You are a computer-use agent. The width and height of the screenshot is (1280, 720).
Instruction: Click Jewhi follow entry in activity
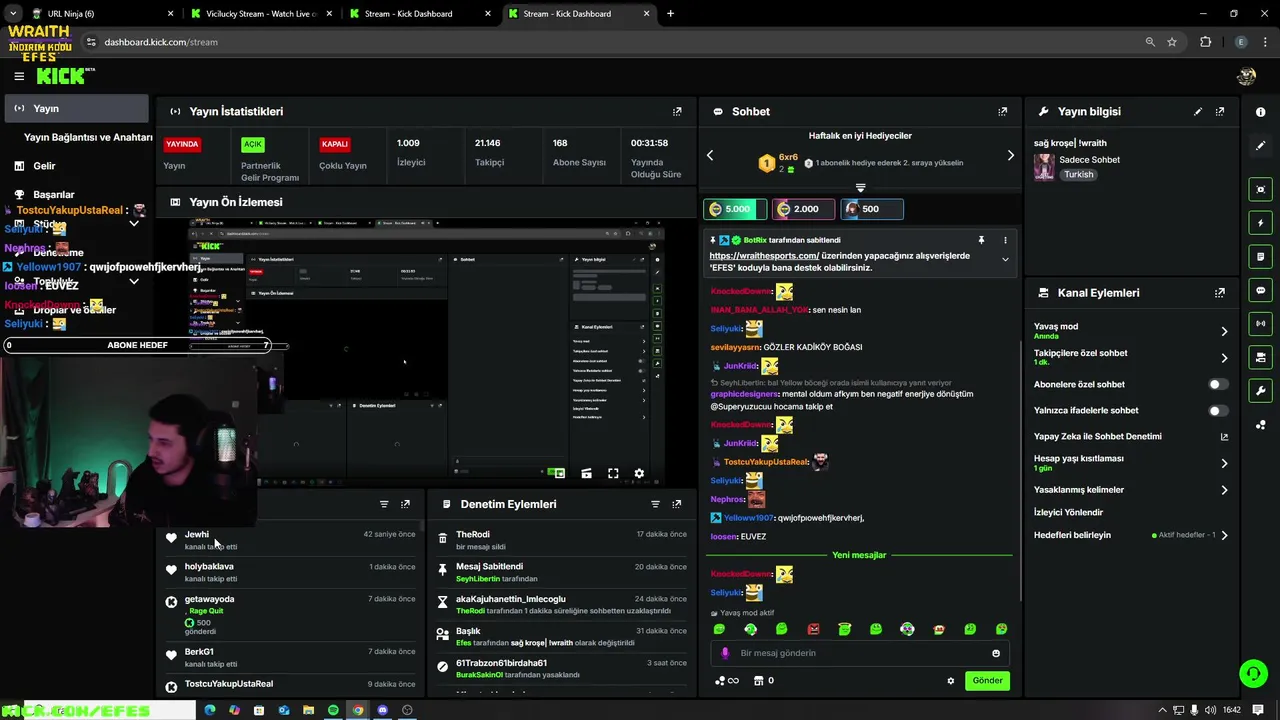click(292, 540)
